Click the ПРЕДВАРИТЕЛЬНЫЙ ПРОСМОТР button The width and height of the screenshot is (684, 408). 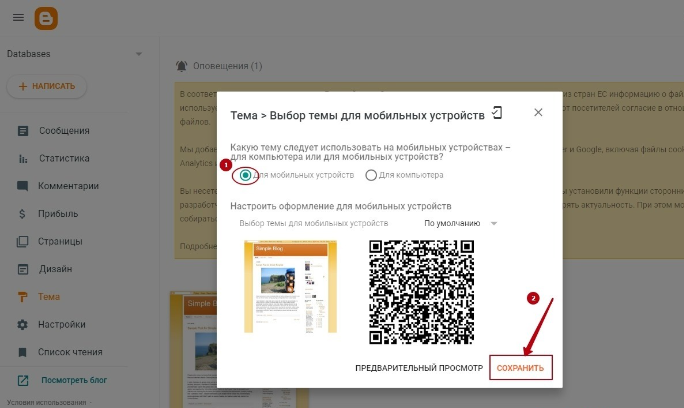tap(419, 368)
